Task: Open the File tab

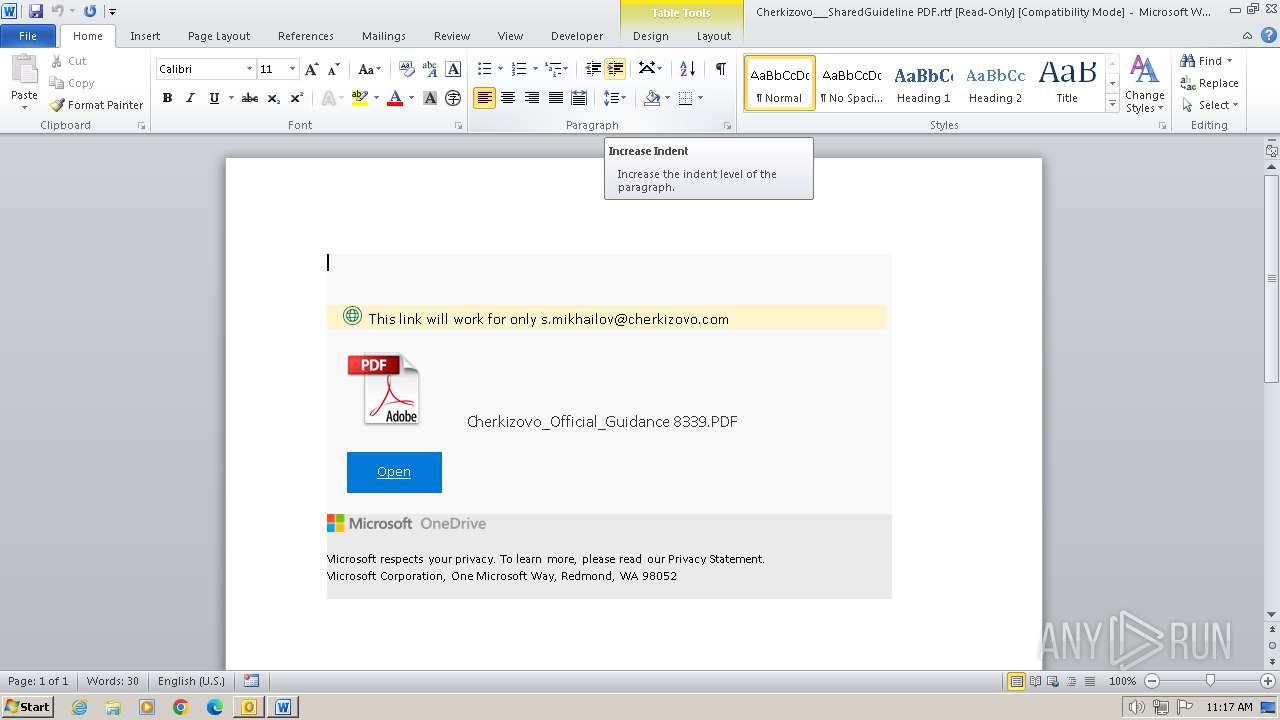Action: point(28,35)
